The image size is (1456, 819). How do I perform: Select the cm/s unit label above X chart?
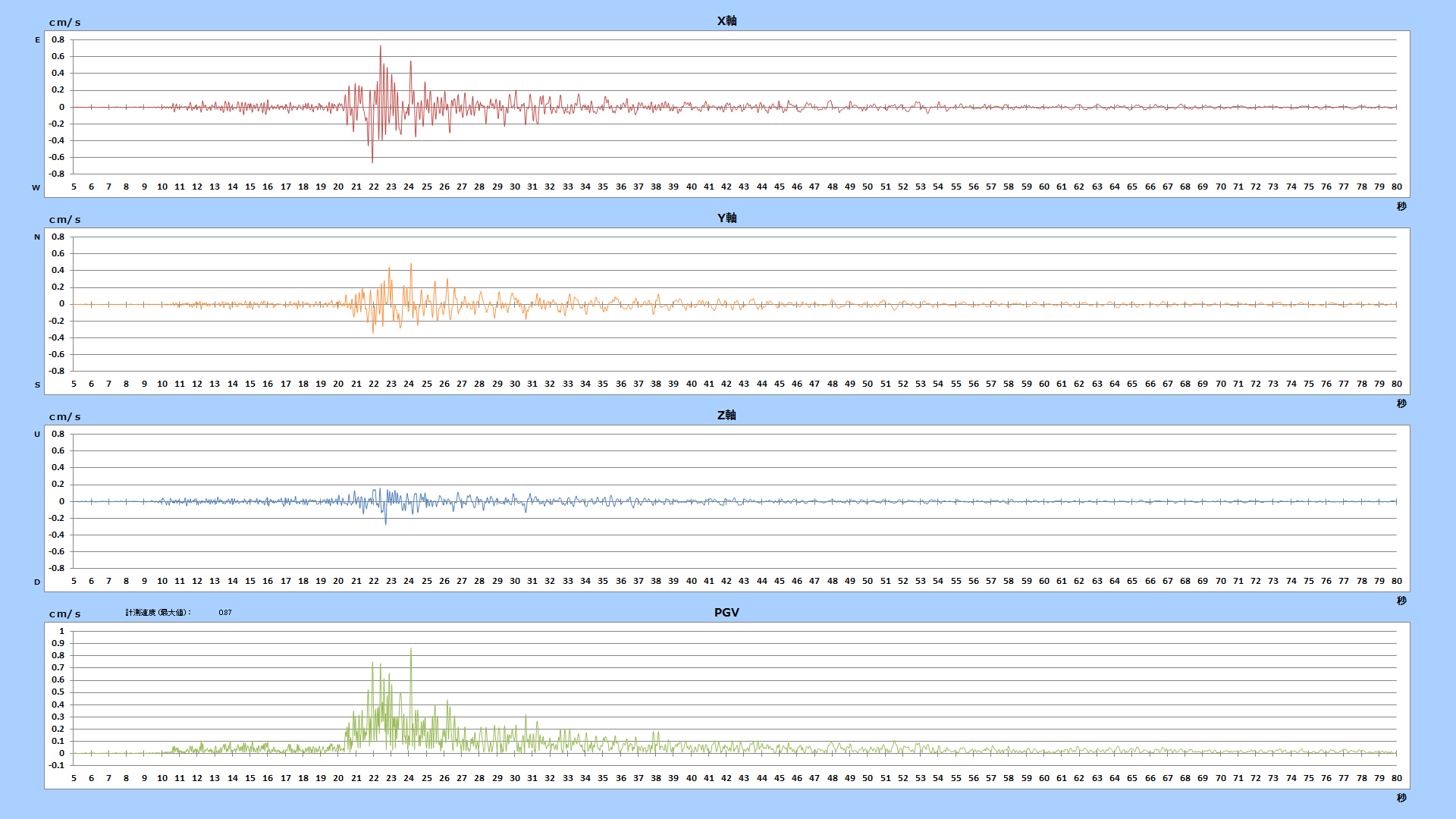pos(64,23)
